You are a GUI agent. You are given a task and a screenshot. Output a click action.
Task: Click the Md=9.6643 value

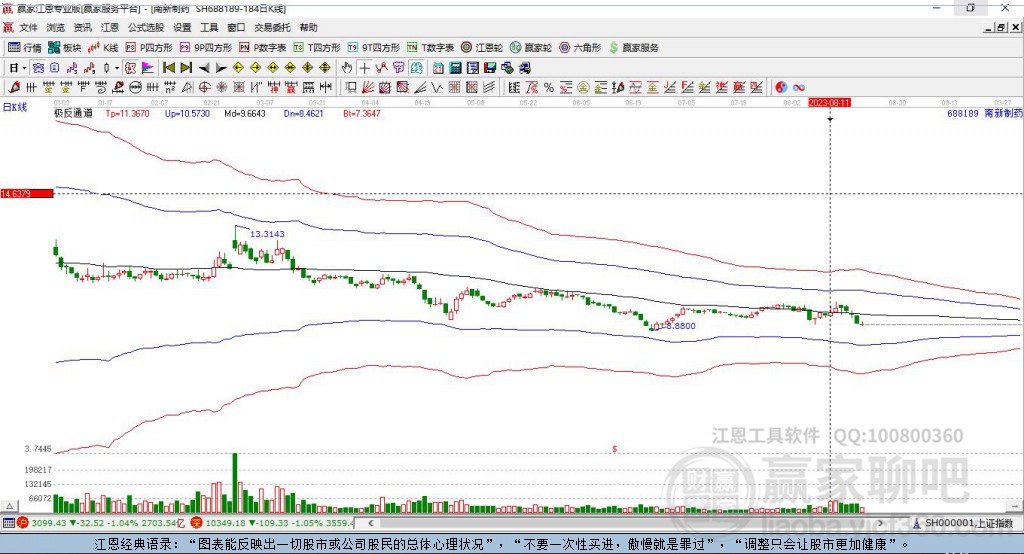(x=245, y=114)
